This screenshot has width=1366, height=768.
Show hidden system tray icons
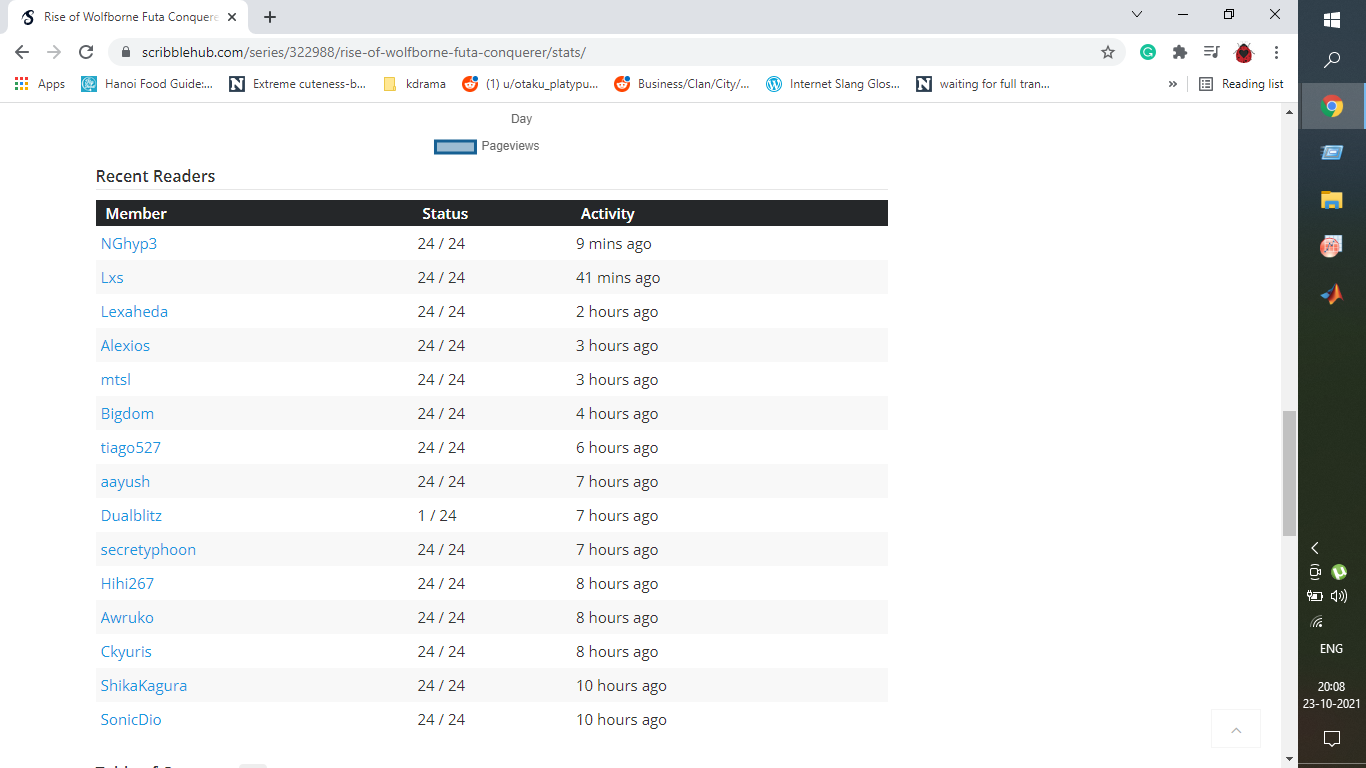(x=1315, y=548)
